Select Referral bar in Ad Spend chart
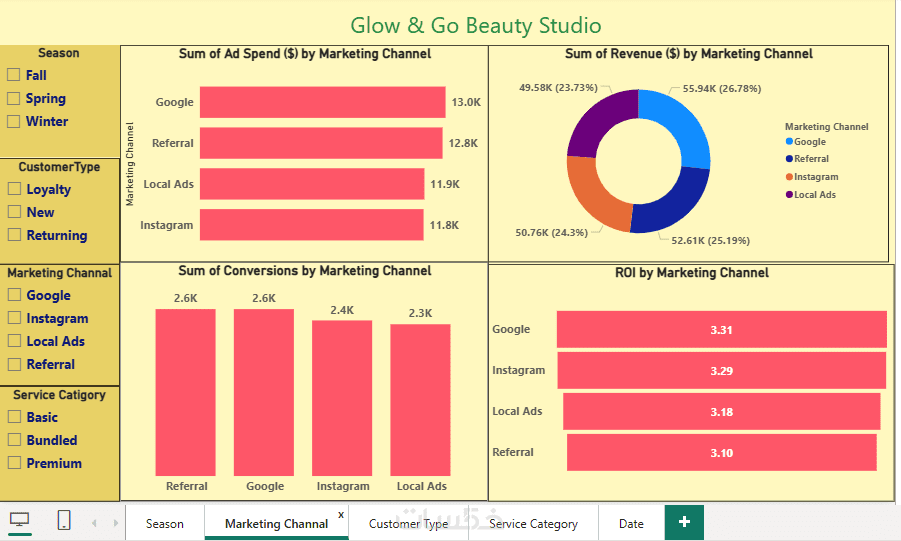 (321, 143)
